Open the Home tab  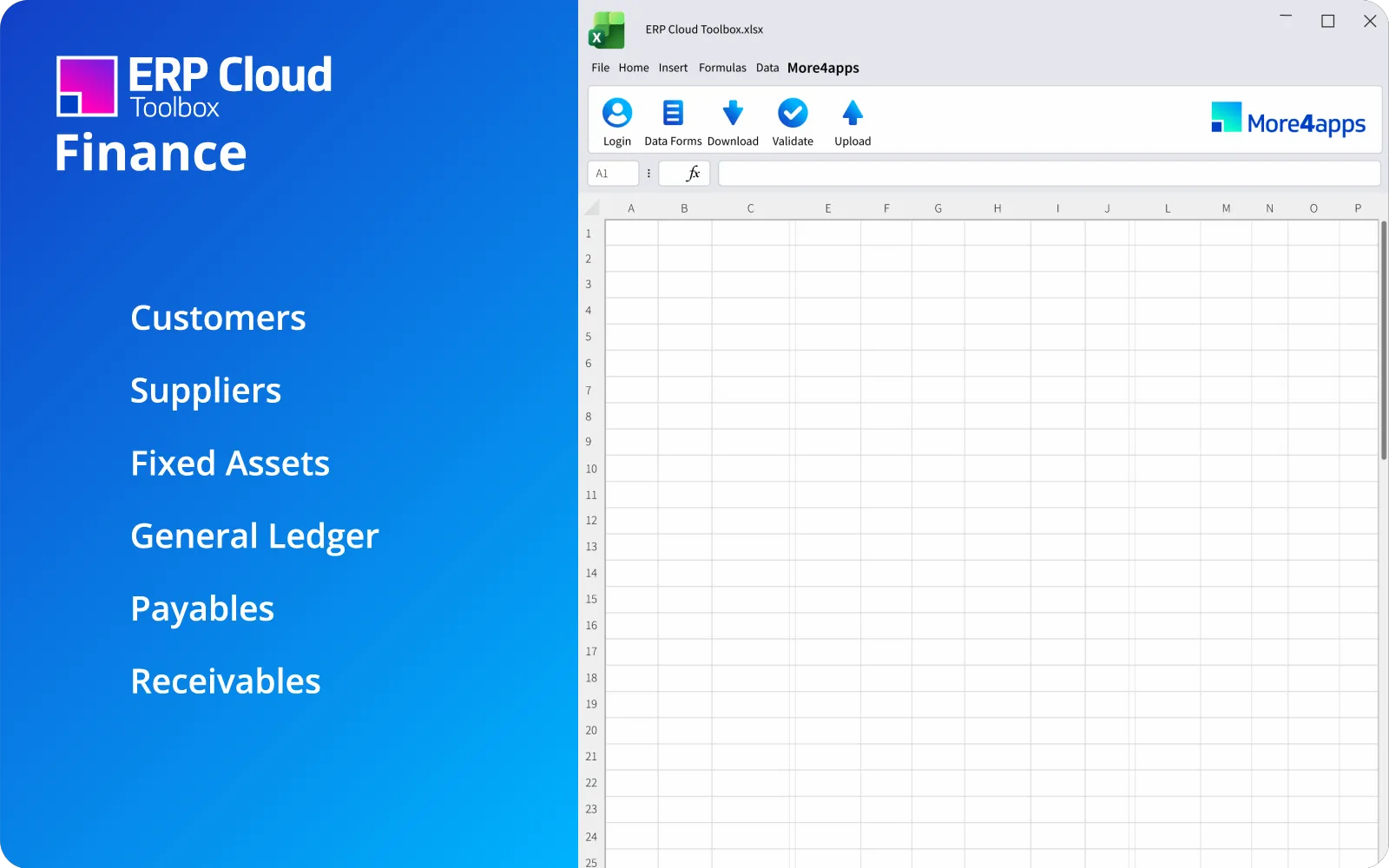click(x=634, y=68)
